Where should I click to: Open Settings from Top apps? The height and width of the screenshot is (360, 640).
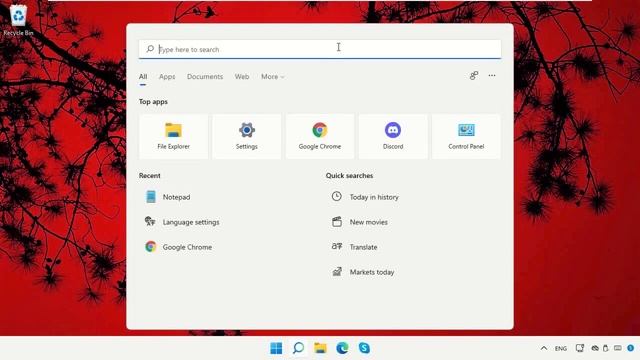[247, 136]
